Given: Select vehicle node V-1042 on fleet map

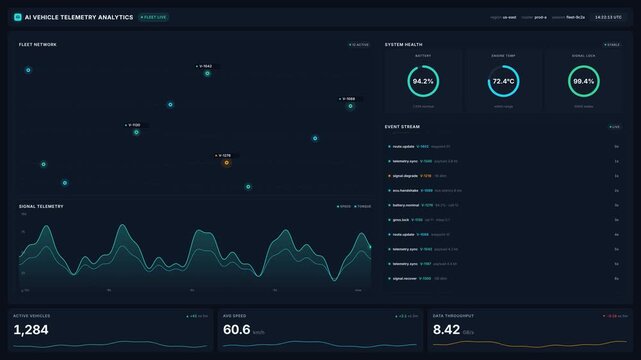Looking at the screenshot, I should pos(207,74).
